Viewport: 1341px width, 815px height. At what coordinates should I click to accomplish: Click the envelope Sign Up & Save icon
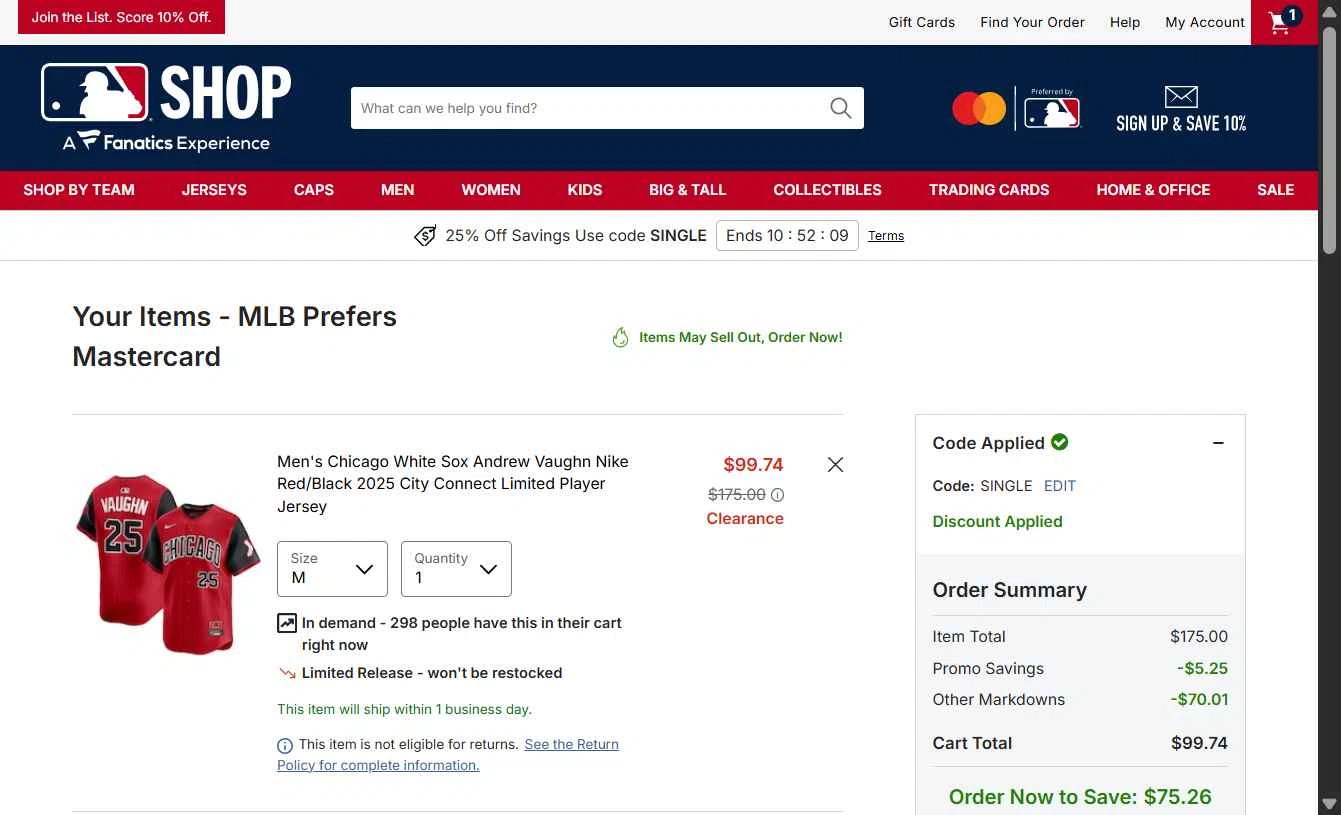tap(1181, 97)
